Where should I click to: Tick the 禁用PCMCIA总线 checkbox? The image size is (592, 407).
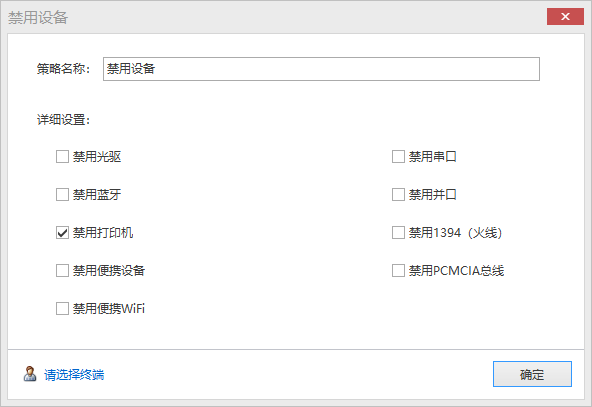click(x=398, y=271)
